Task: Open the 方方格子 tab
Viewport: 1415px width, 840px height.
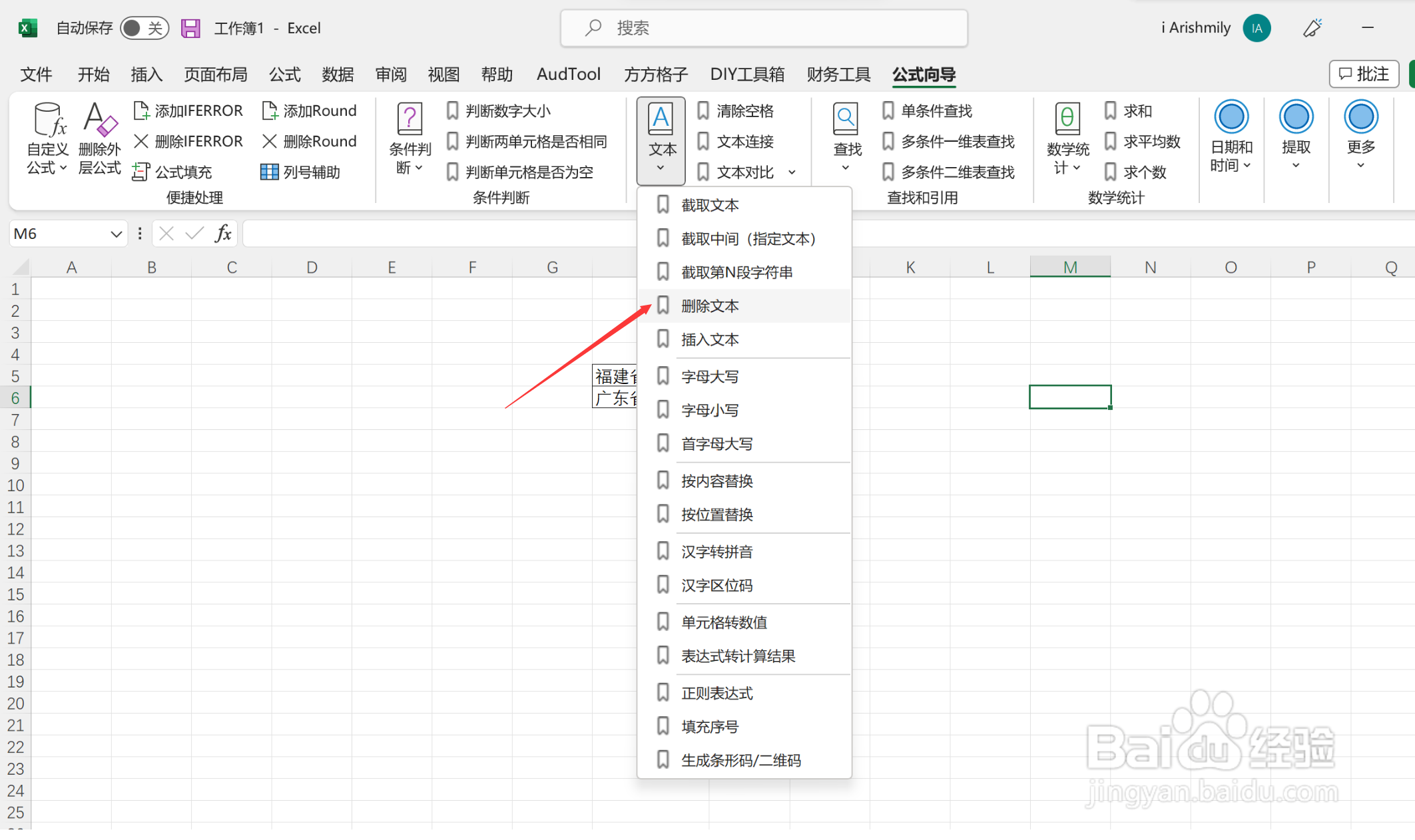Action: (655, 74)
